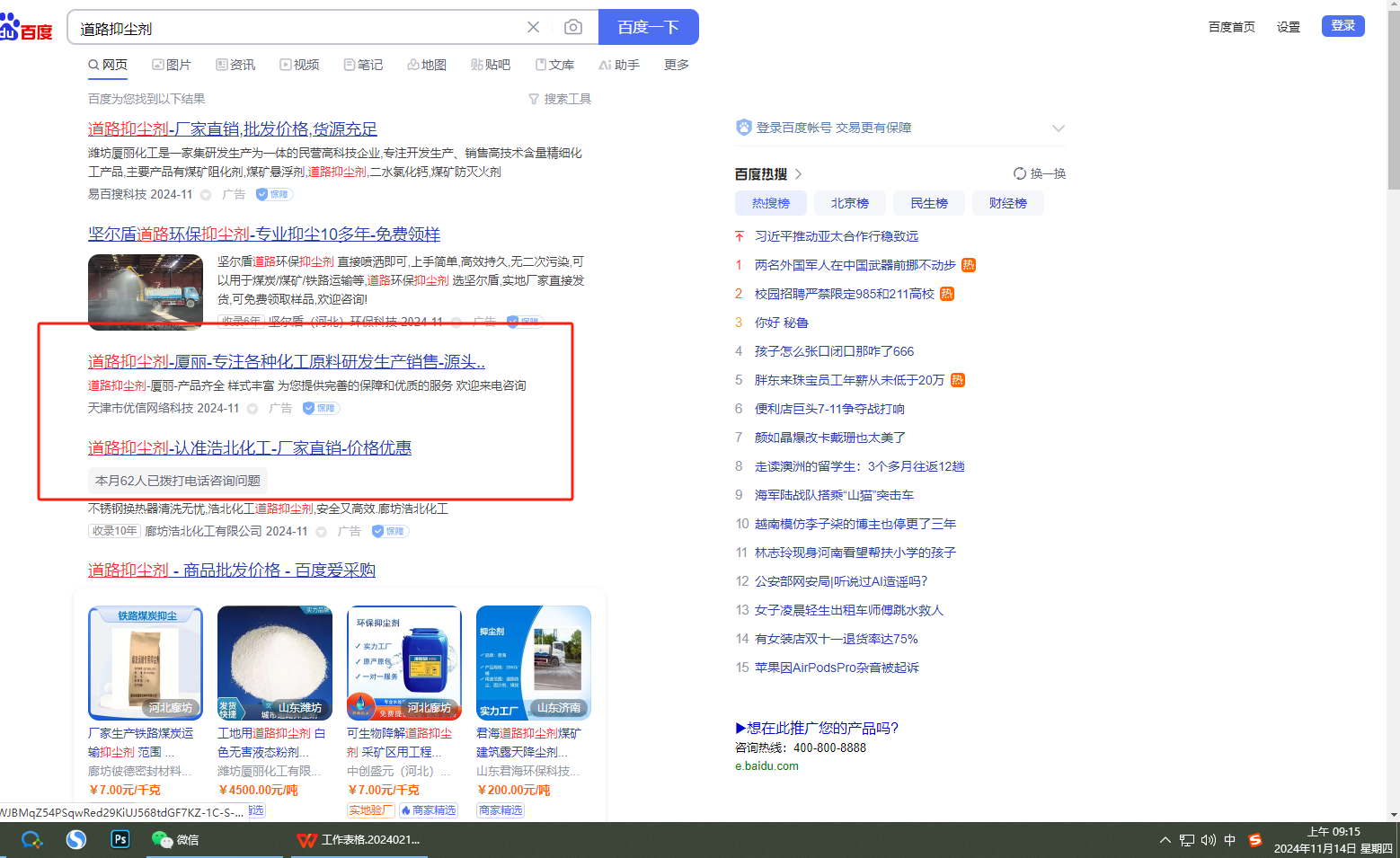Click the shield icon beside 登录百度帐号
The image size is (1400, 858).
point(744,128)
